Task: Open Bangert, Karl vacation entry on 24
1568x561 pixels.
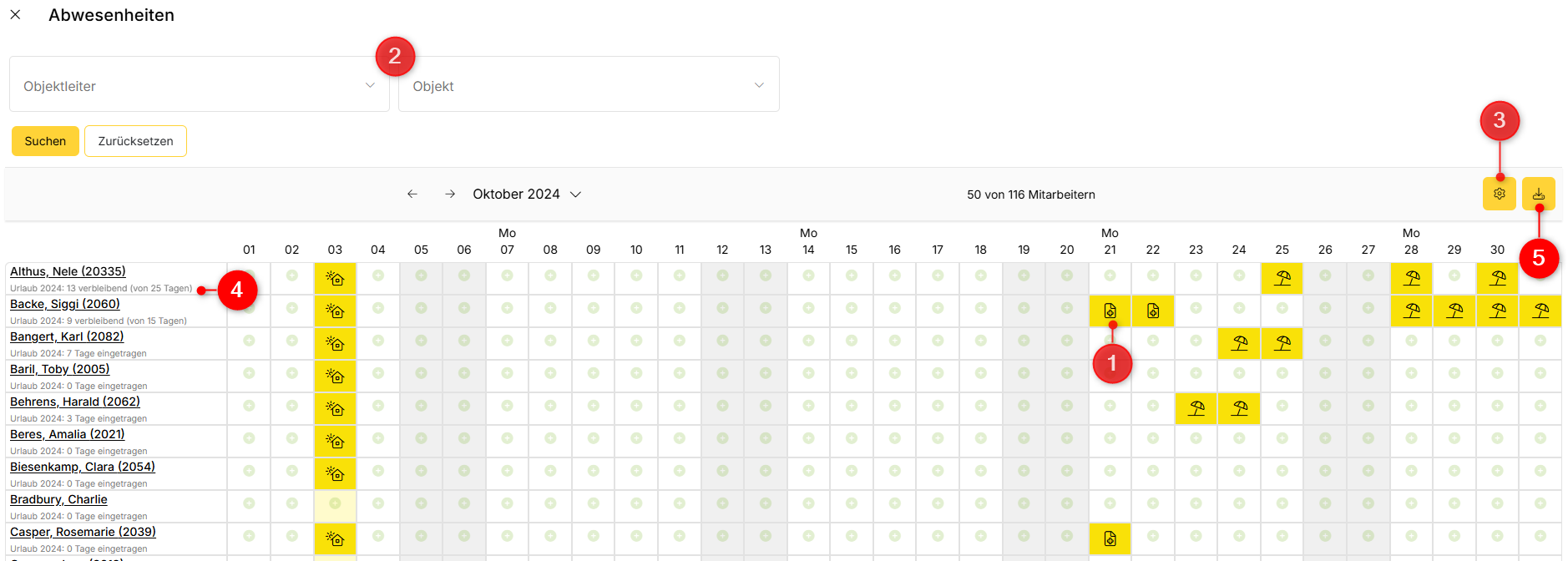Action: tap(1239, 343)
